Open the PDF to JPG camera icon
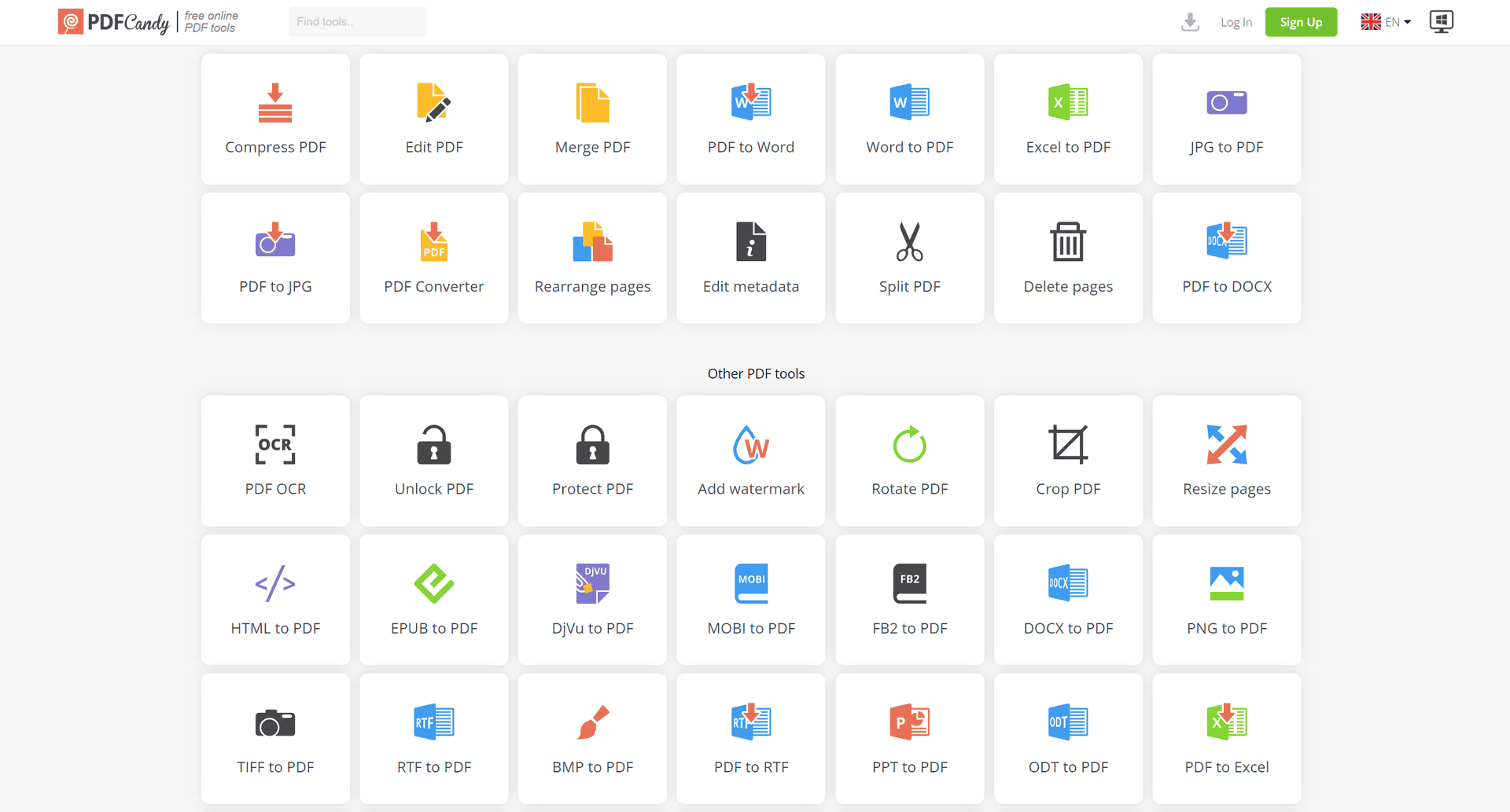Screen dimensions: 1510x812 click(x=275, y=241)
